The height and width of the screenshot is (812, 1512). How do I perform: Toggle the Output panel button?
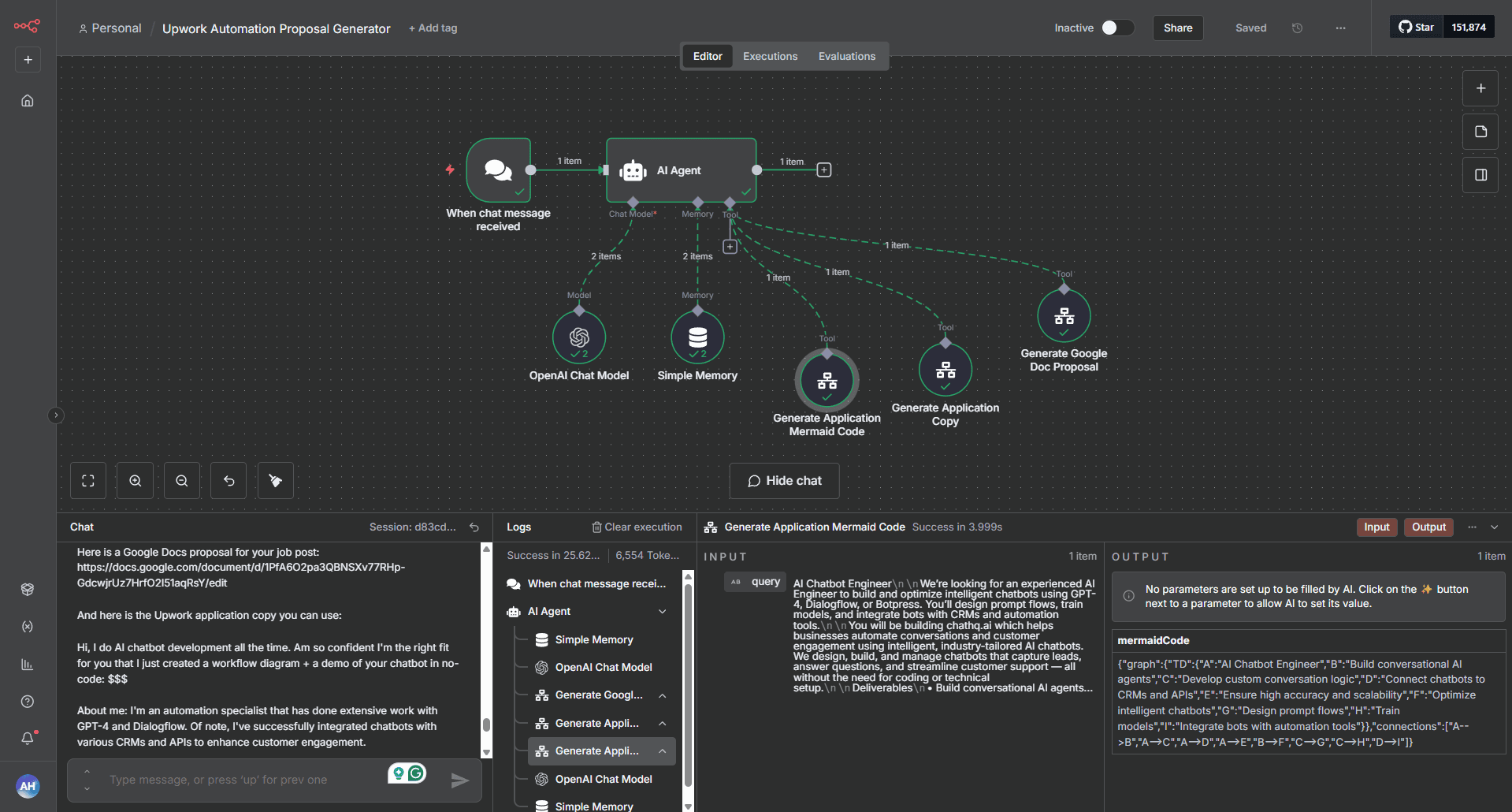tap(1428, 527)
